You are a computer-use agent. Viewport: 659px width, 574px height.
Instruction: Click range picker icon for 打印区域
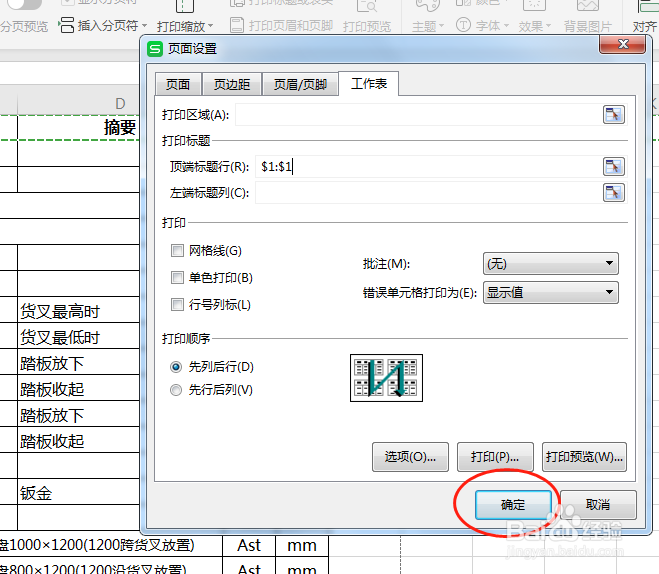pos(614,114)
